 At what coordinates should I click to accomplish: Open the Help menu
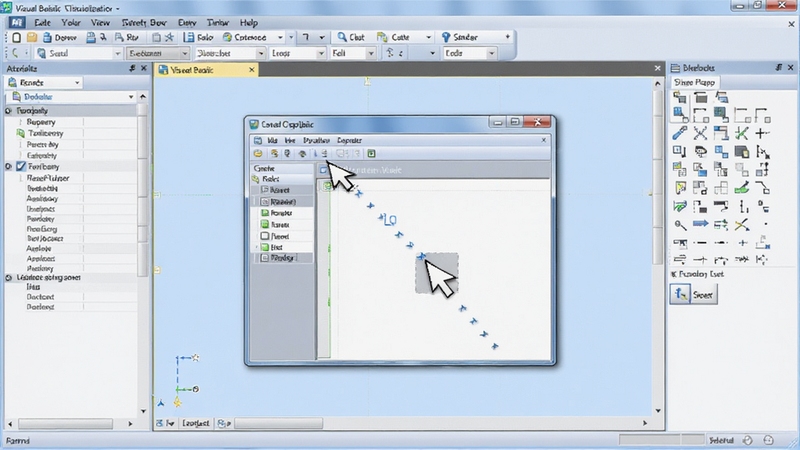click(248, 22)
